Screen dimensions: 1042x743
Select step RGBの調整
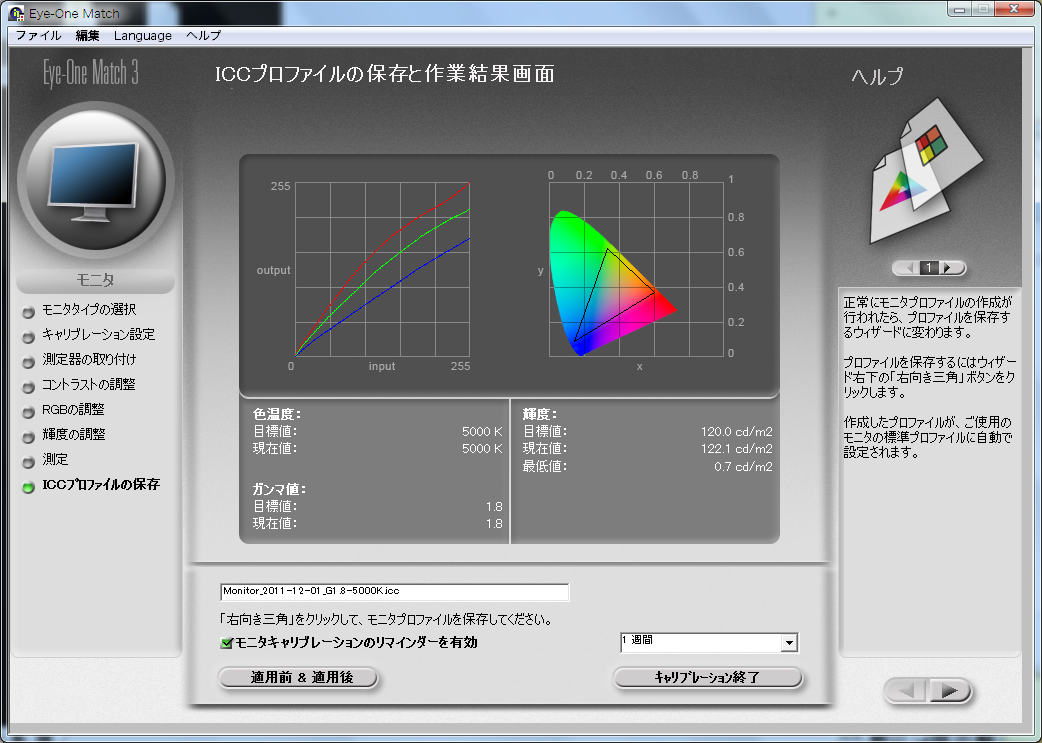(x=73, y=410)
